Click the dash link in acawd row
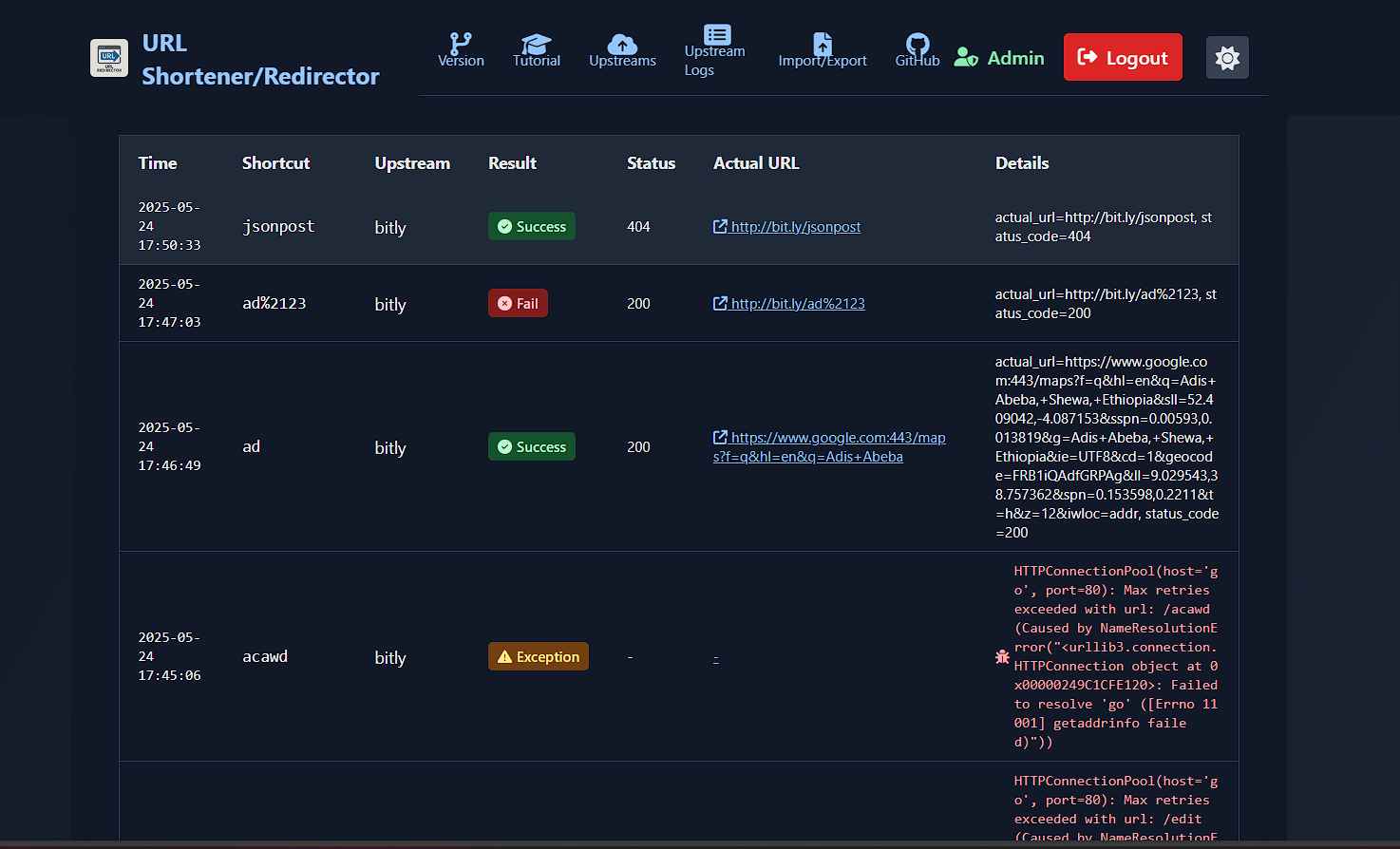The width and height of the screenshot is (1400, 849). 715,656
